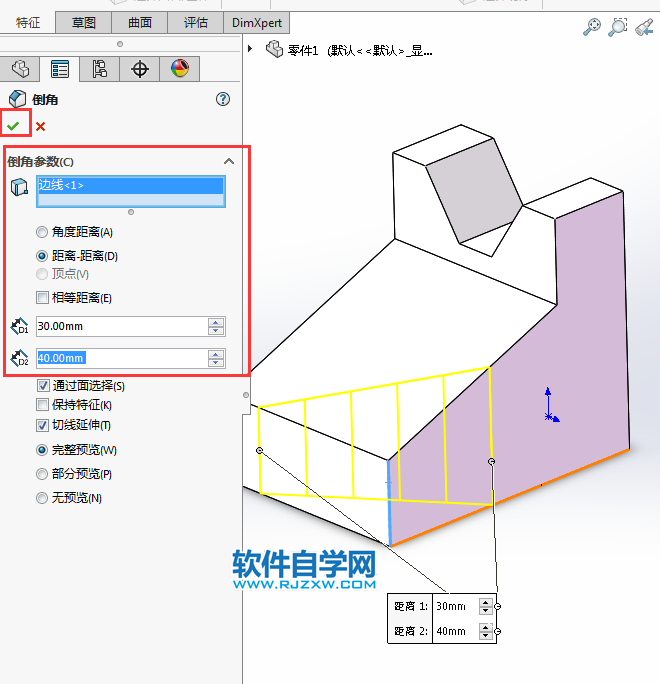This screenshot has height=684, width=660.
Task: Select the 距离-距离(D) radio option
Action: tap(42, 256)
